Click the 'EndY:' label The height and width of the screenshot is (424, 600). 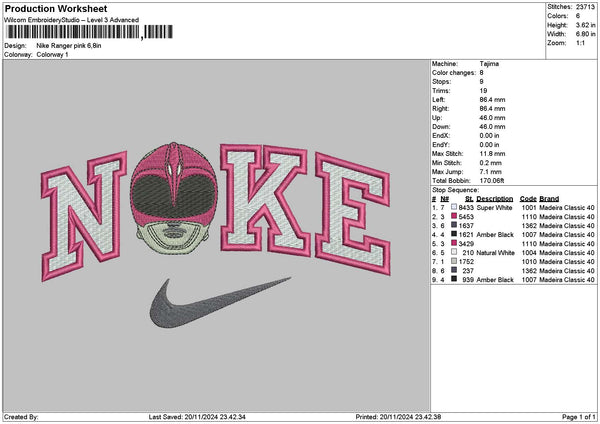coord(441,145)
